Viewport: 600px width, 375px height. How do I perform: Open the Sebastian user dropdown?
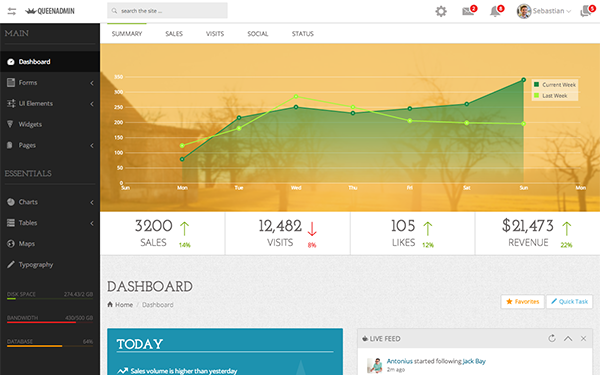coord(551,11)
